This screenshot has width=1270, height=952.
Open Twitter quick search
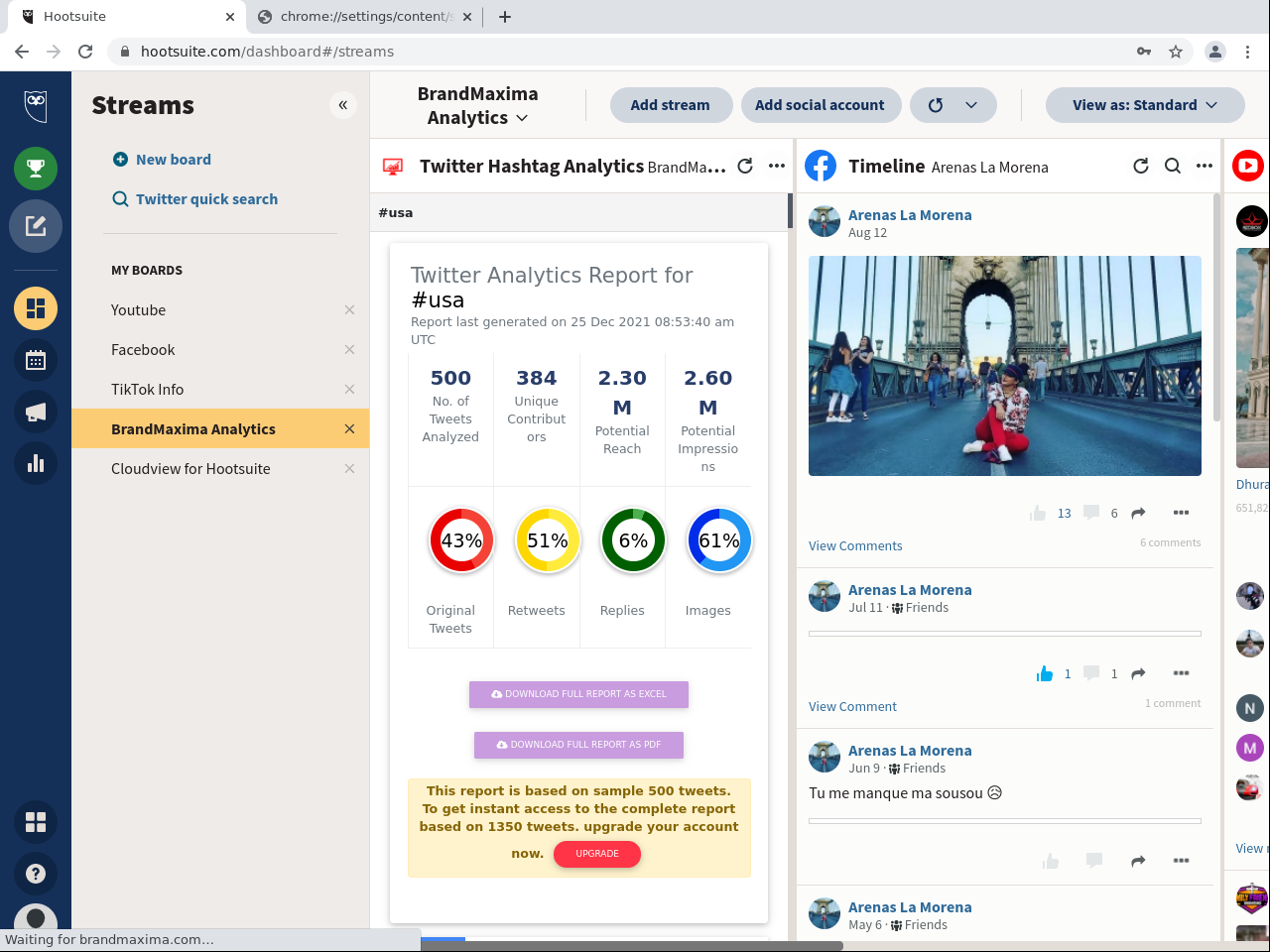click(x=195, y=199)
